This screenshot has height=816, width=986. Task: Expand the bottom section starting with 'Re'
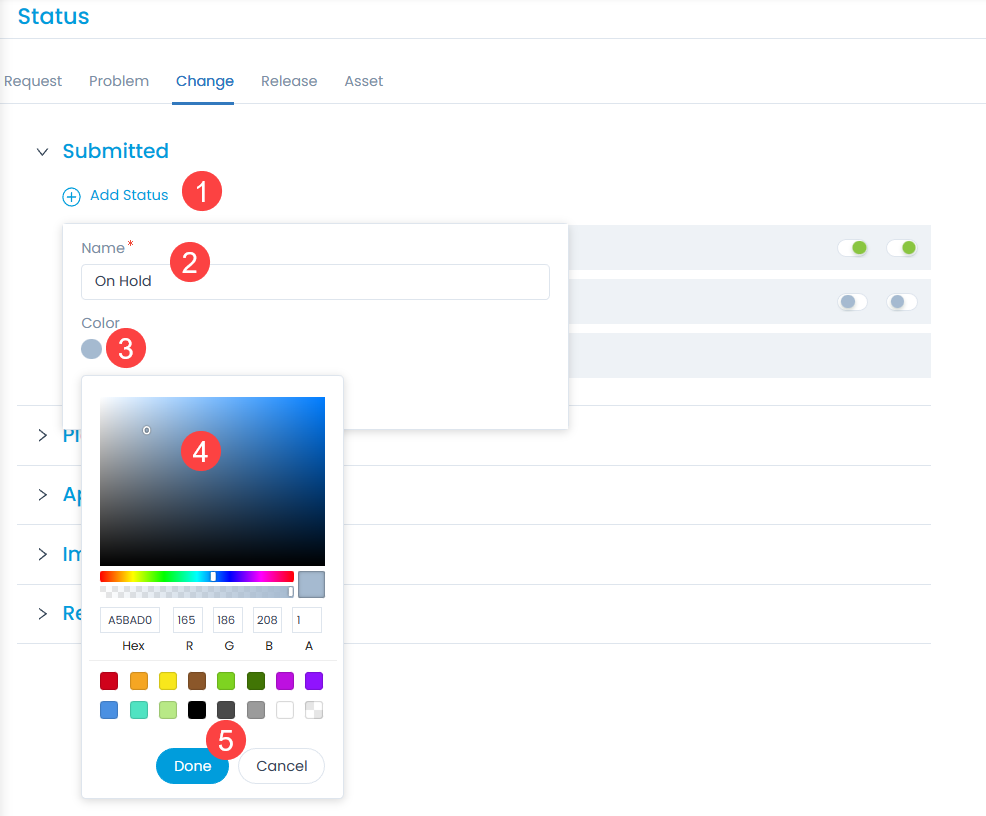pyautogui.click(x=41, y=613)
